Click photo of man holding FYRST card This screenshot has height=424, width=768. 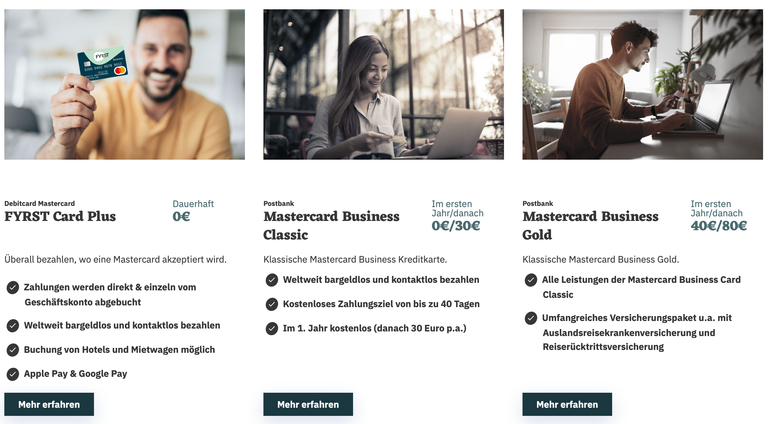pyautogui.click(x=124, y=85)
